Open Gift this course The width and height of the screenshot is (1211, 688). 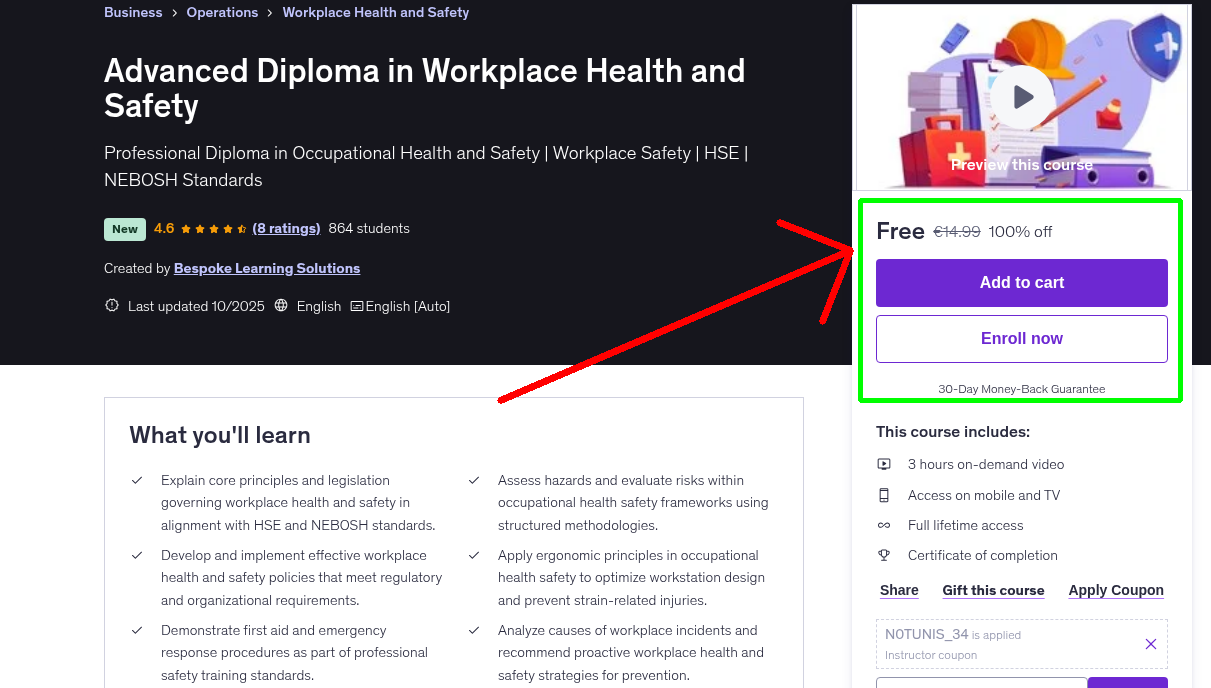pos(993,590)
